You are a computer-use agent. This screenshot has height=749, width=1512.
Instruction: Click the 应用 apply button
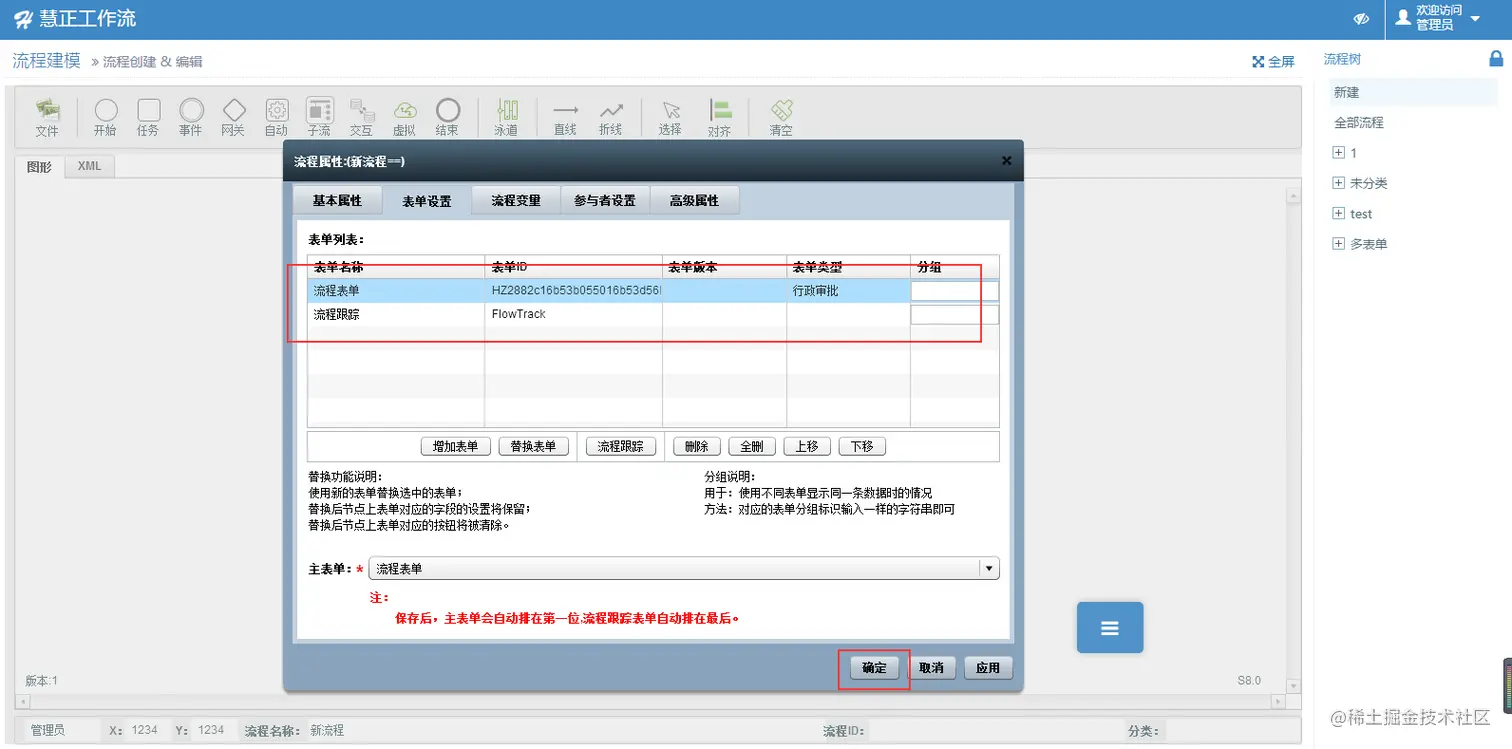click(988, 668)
